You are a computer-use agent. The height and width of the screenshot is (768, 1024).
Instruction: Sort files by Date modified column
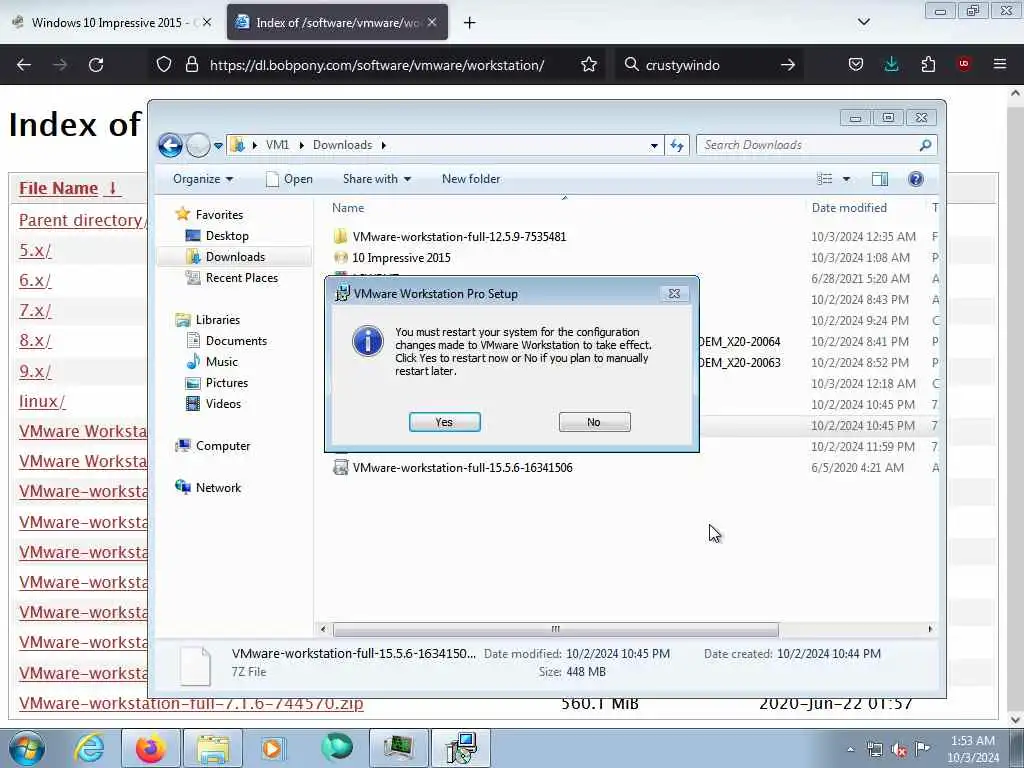(849, 208)
